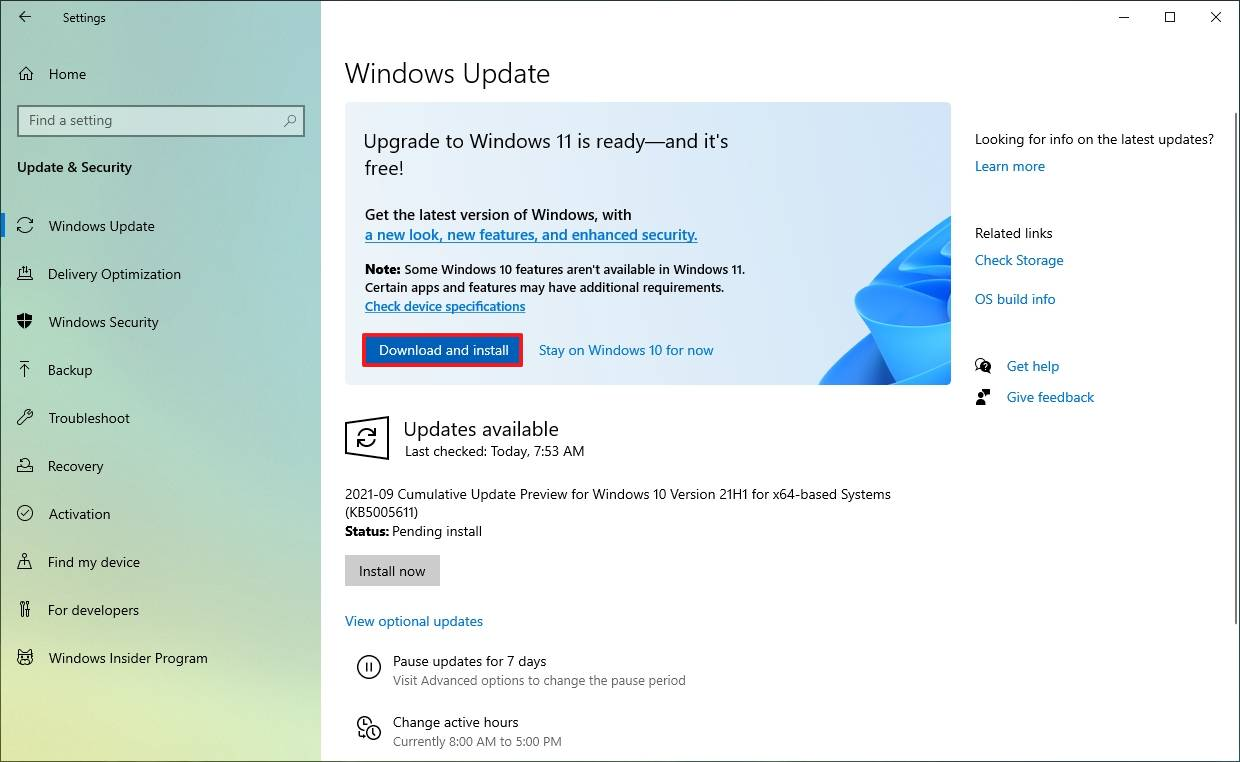Click the Give feedback person icon

[984, 397]
